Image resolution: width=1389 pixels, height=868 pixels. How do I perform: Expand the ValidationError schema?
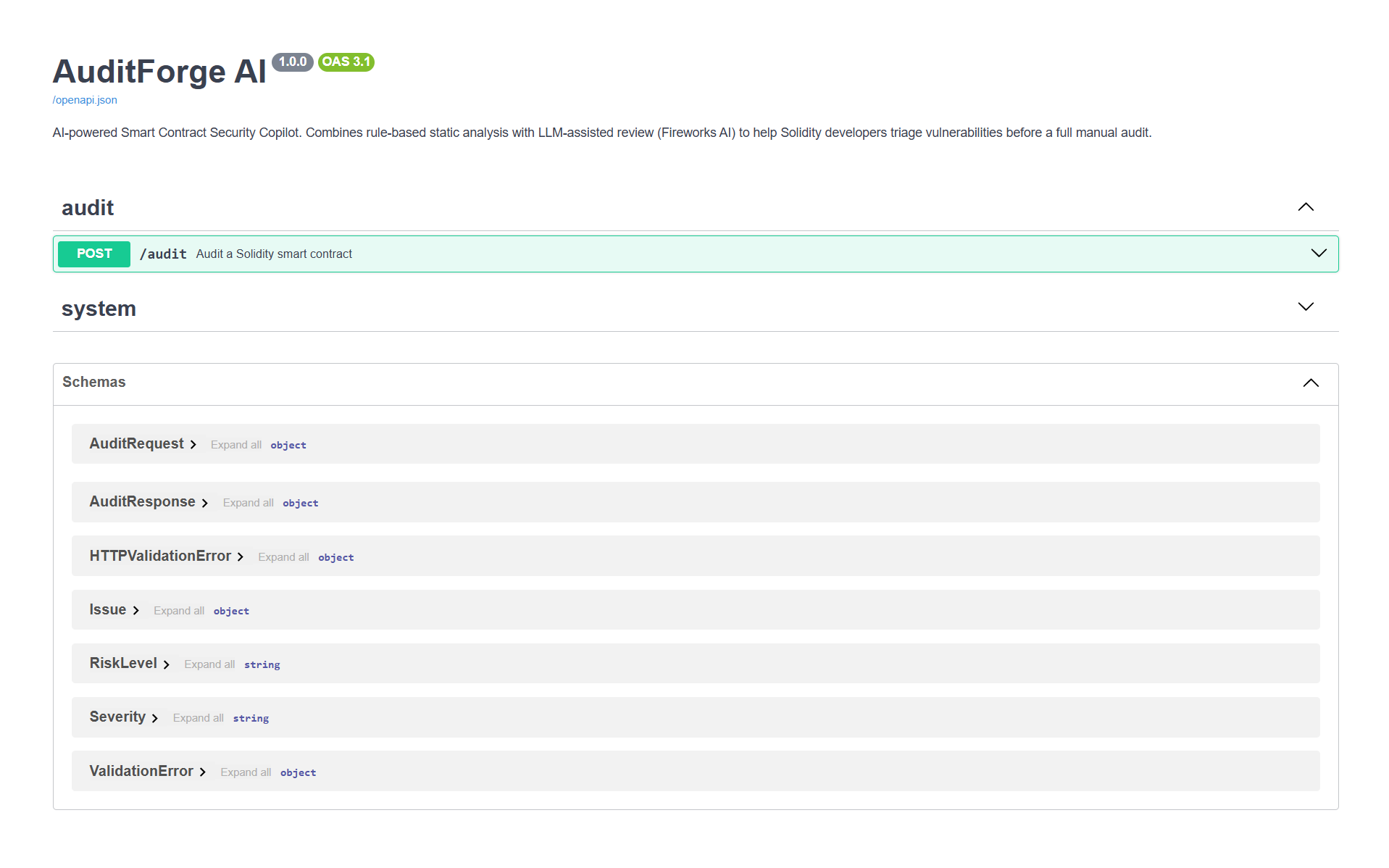coord(148,771)
